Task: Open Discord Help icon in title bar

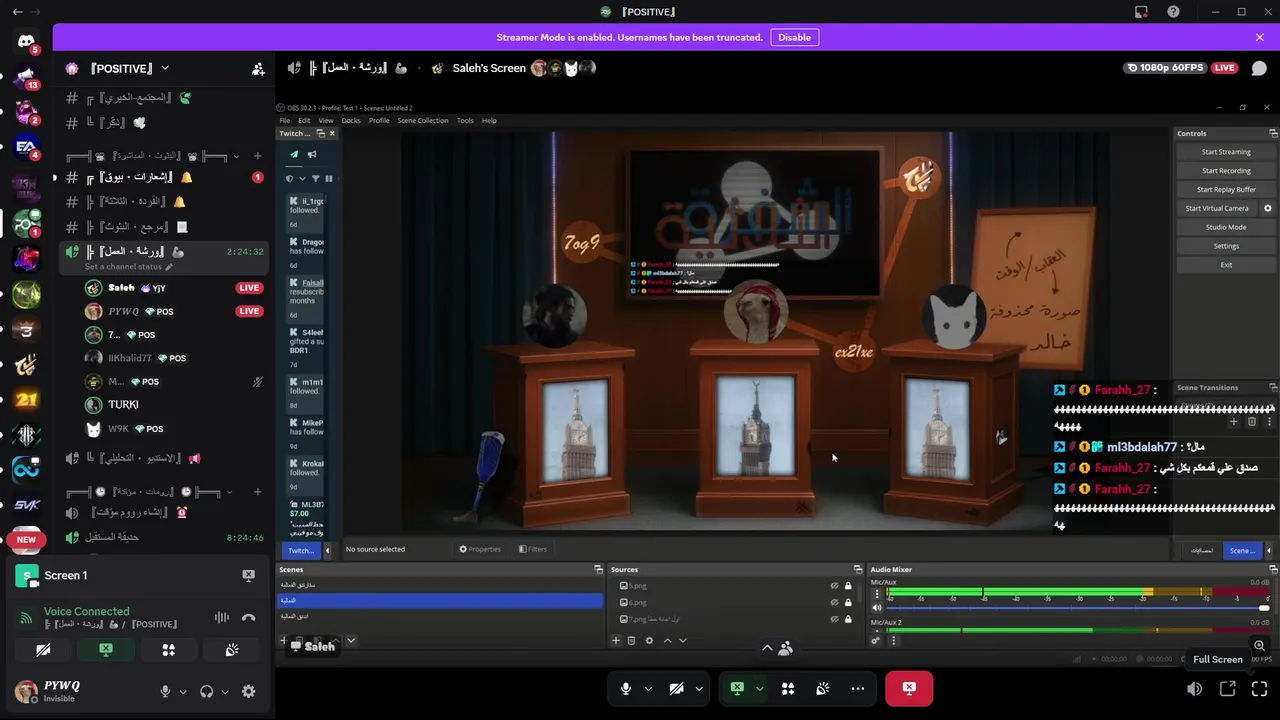Action: pyautogui.click(x=1173, y=12)
